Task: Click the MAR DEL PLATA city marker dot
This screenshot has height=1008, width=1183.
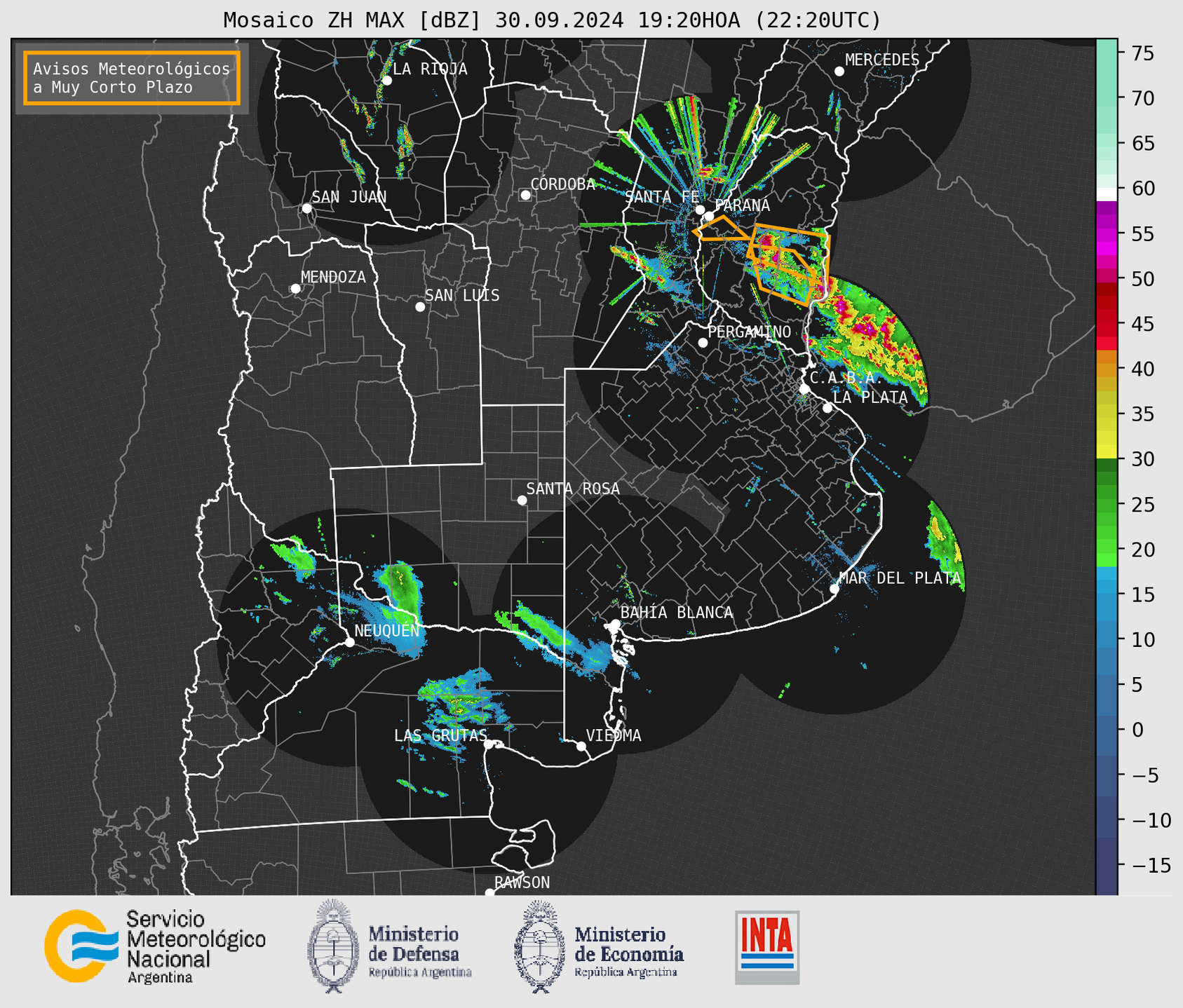Action: click(x=834, y=589)
